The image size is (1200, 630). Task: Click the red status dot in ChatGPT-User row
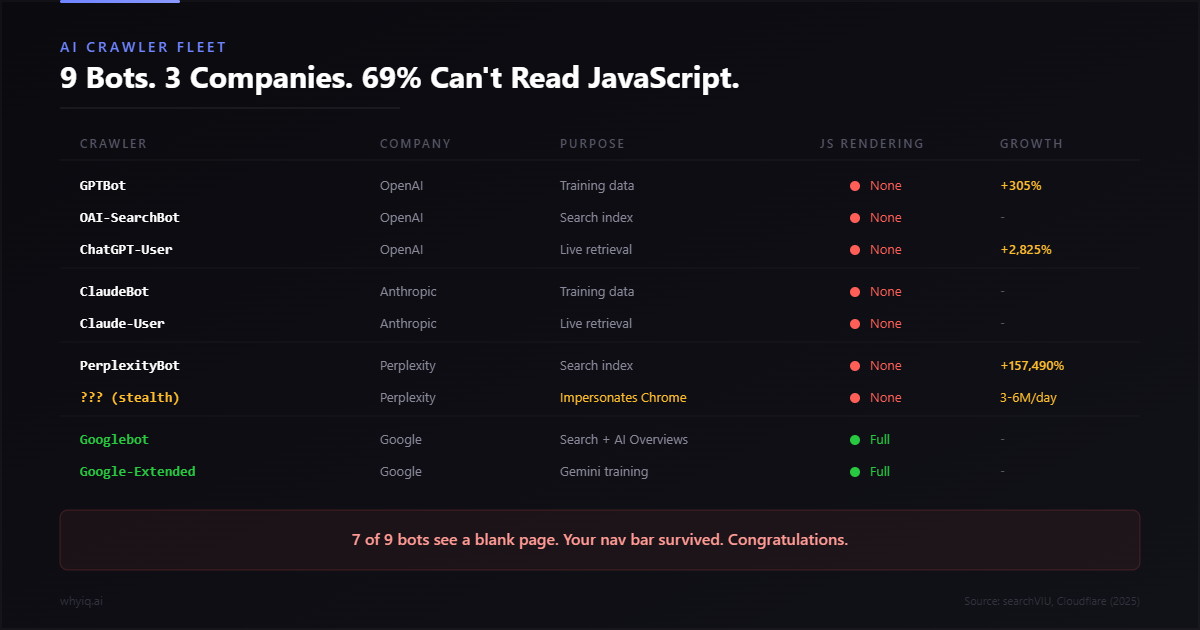point(855,250)
